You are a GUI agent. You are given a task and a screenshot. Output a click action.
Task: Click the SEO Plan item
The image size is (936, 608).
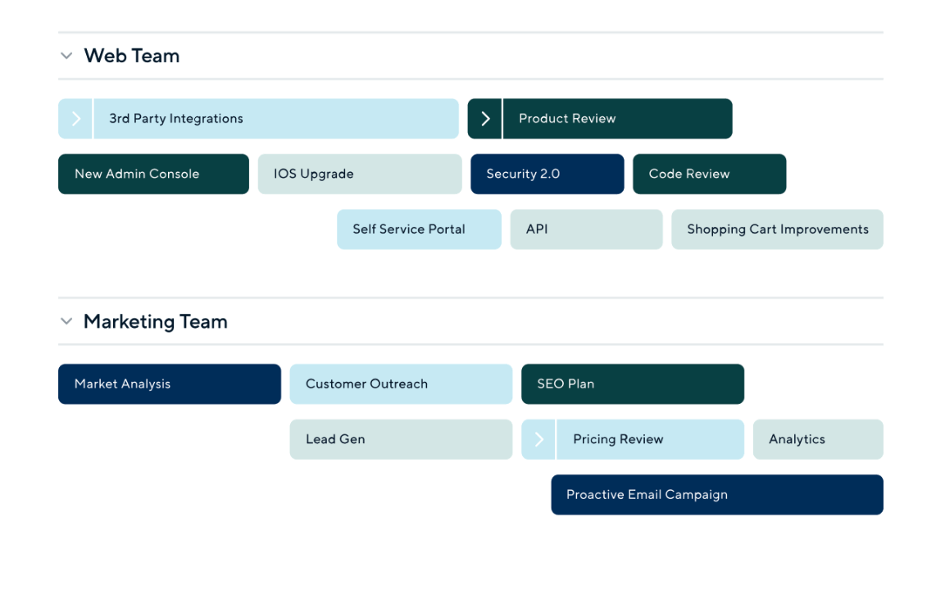(633, 384)
